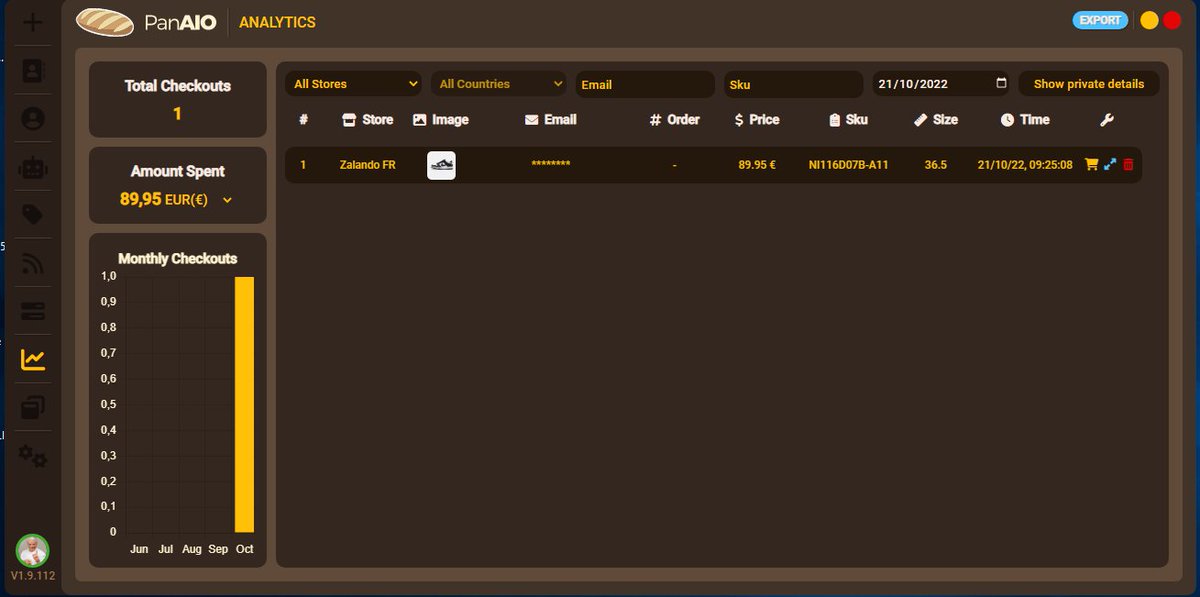Click the profile avatar above version number
This screenshot has width=1200, height=597.
[32, 550]
